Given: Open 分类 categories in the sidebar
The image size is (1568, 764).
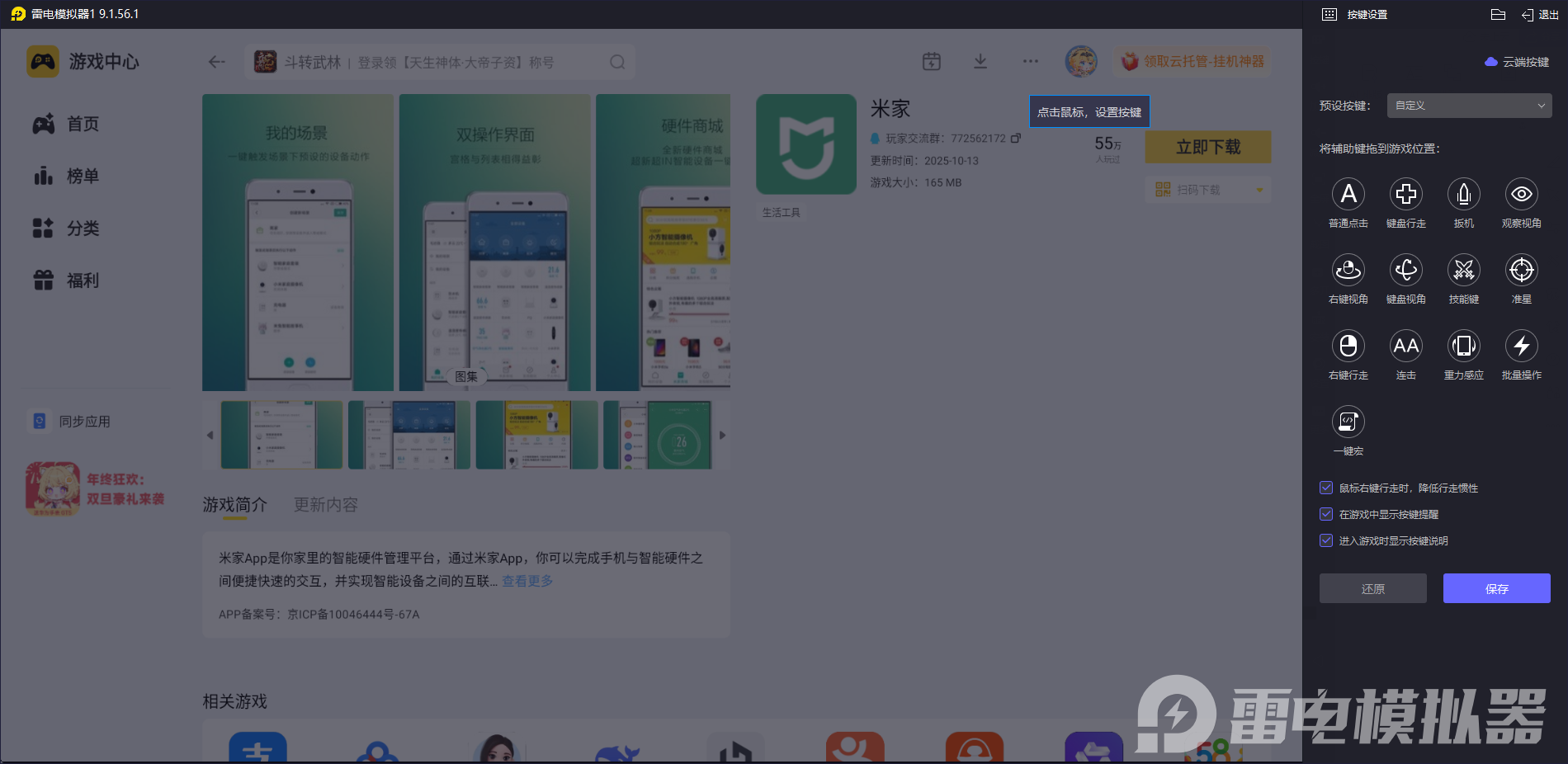Looking at the screenshot, I should click(66, 228).
